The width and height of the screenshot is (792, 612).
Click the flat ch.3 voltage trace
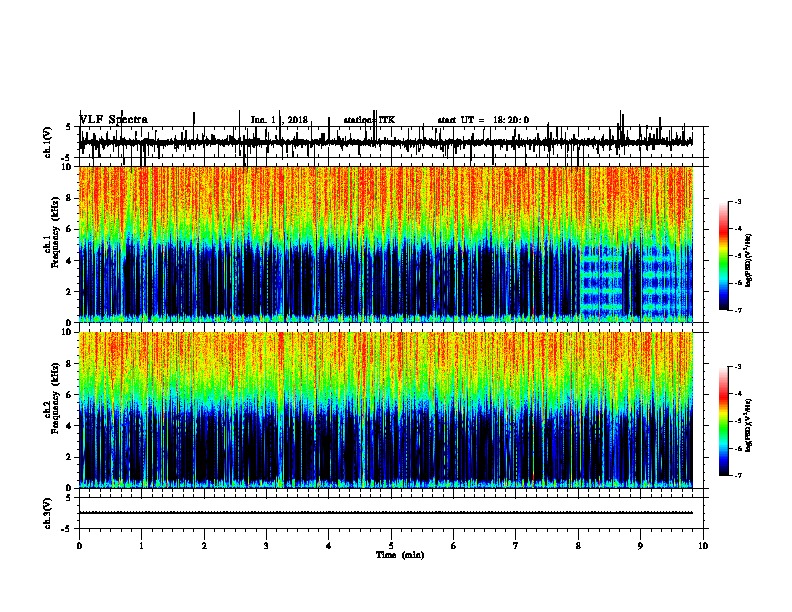pyautogui.click(x=386, y=513)
